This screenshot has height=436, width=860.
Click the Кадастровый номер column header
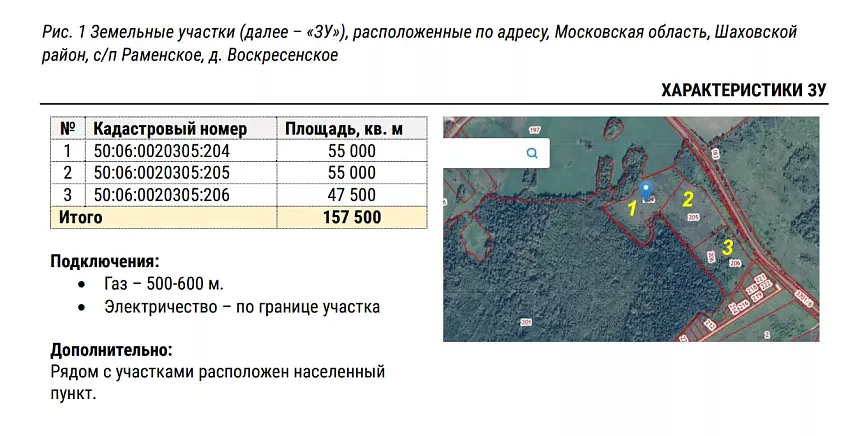[x=170, y=129]
